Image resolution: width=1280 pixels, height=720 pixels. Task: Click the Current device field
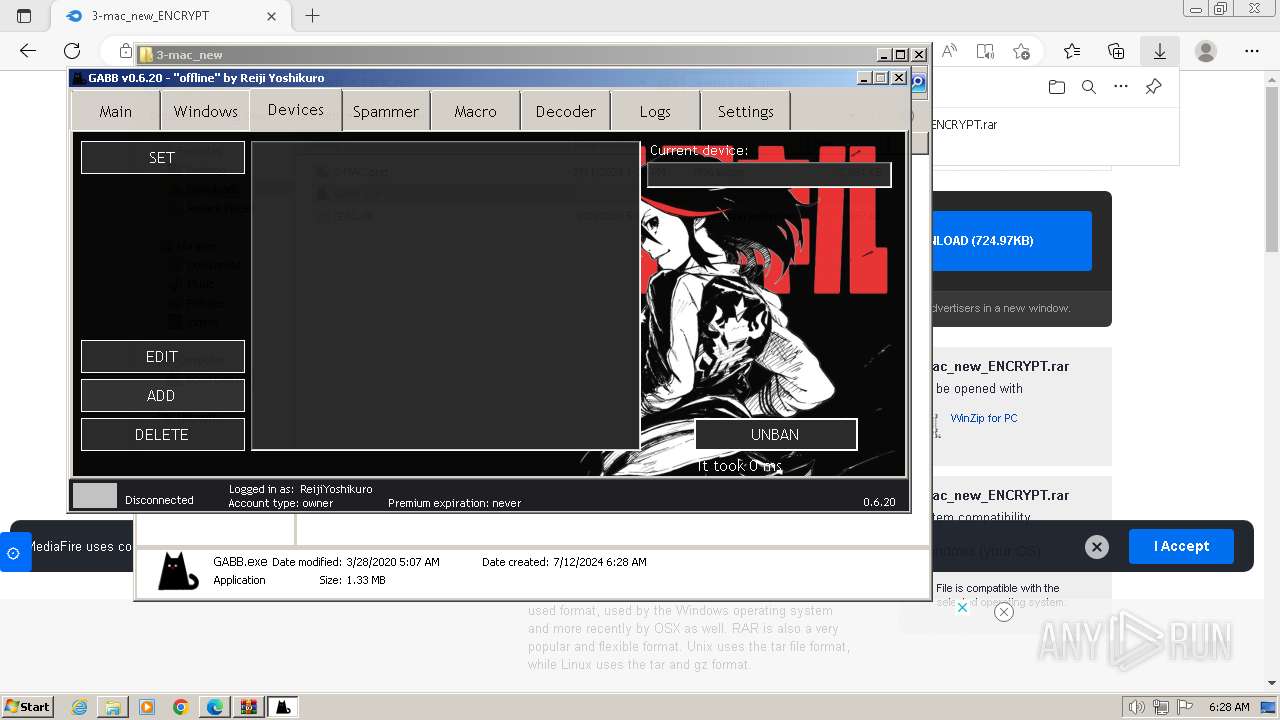coord(769,173)
